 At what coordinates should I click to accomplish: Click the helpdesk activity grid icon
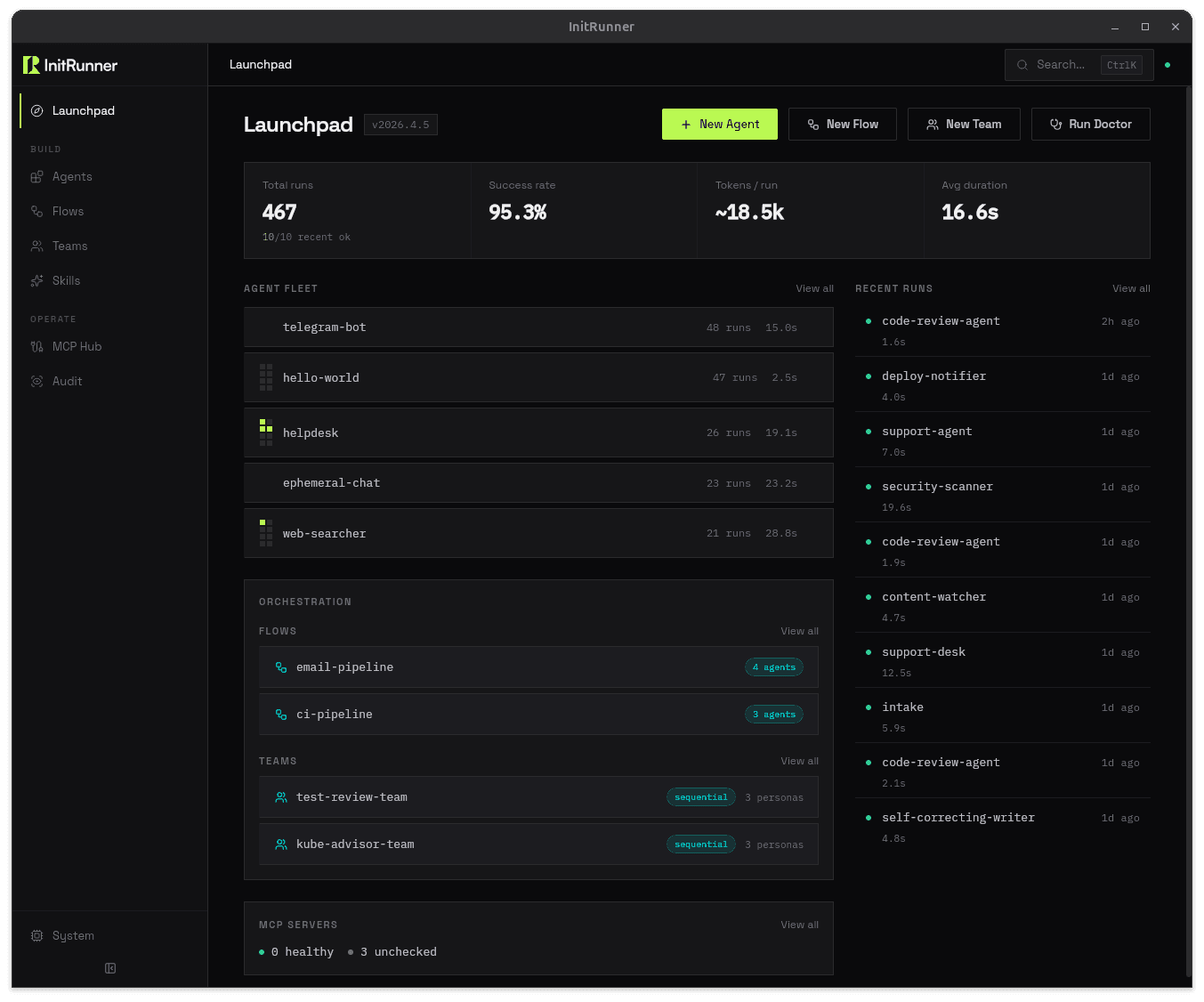(x=266, y=432)
